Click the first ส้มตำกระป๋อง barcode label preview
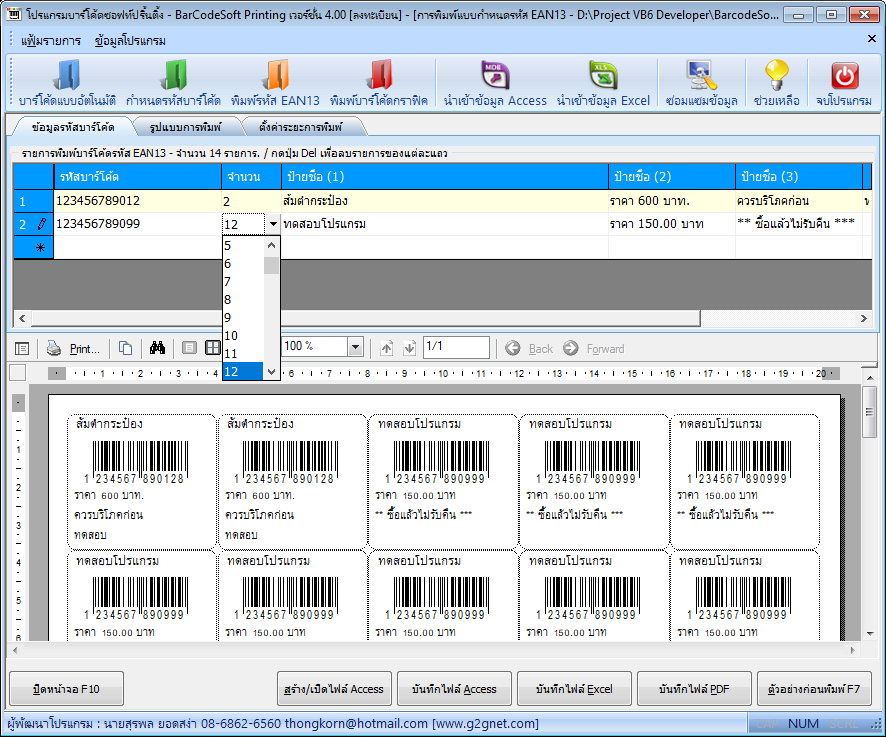Screen dimensions: 886x737 point(141,482)
